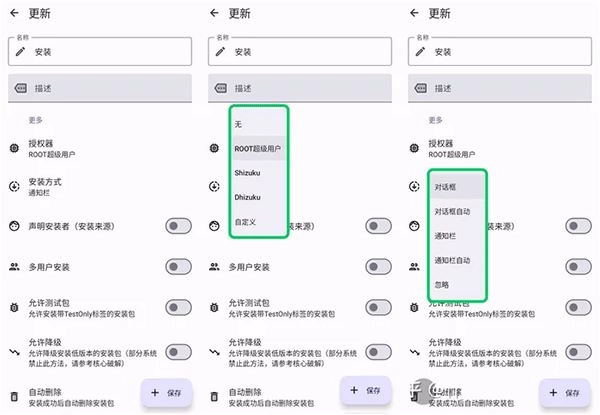Click the 描述 tag icon in the left screen
The height and width of the screenshot is (415, 600).
tap(21, 88)
